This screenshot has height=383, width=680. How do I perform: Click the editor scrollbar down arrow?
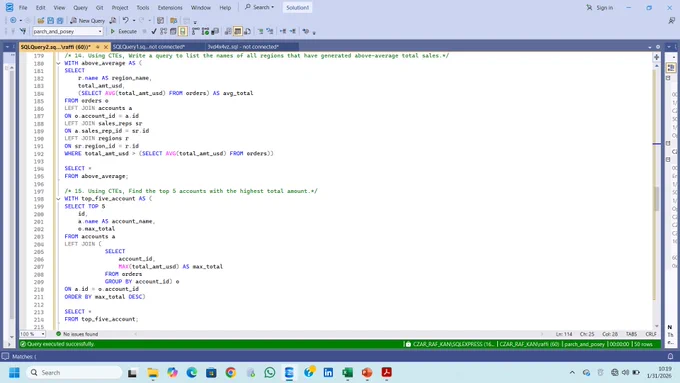click(657, 326)
